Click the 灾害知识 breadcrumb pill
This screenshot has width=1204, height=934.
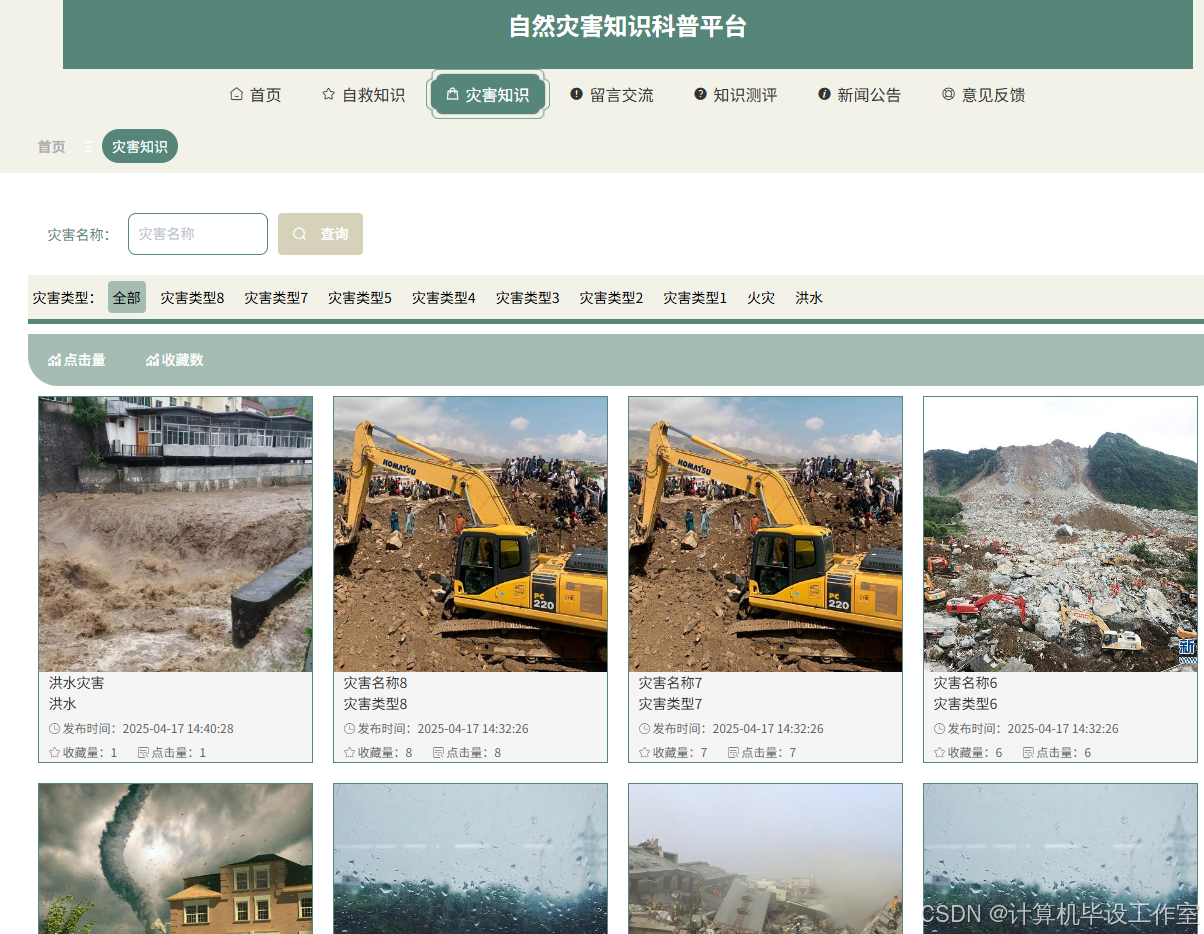pyautogui.click(x=140, y=146)
